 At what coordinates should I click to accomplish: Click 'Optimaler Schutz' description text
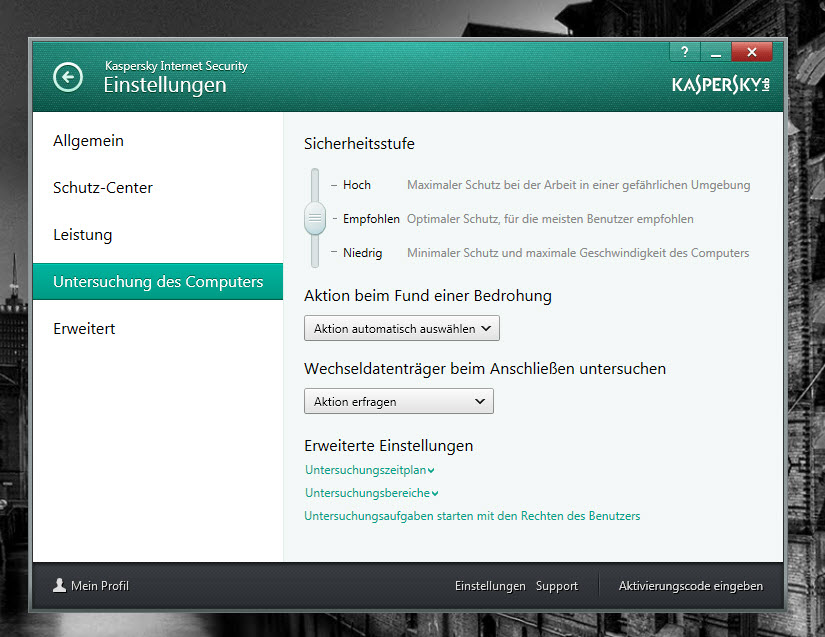tap(550, 219)
